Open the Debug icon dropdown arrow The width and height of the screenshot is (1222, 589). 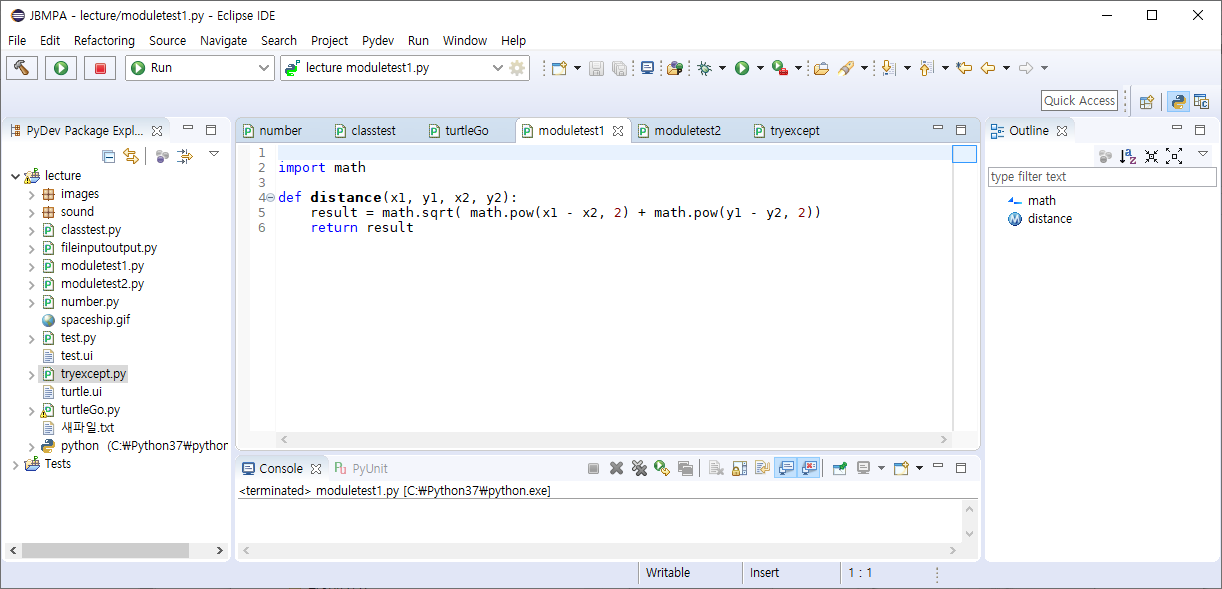pyautogui.click(x=722, y=68)
